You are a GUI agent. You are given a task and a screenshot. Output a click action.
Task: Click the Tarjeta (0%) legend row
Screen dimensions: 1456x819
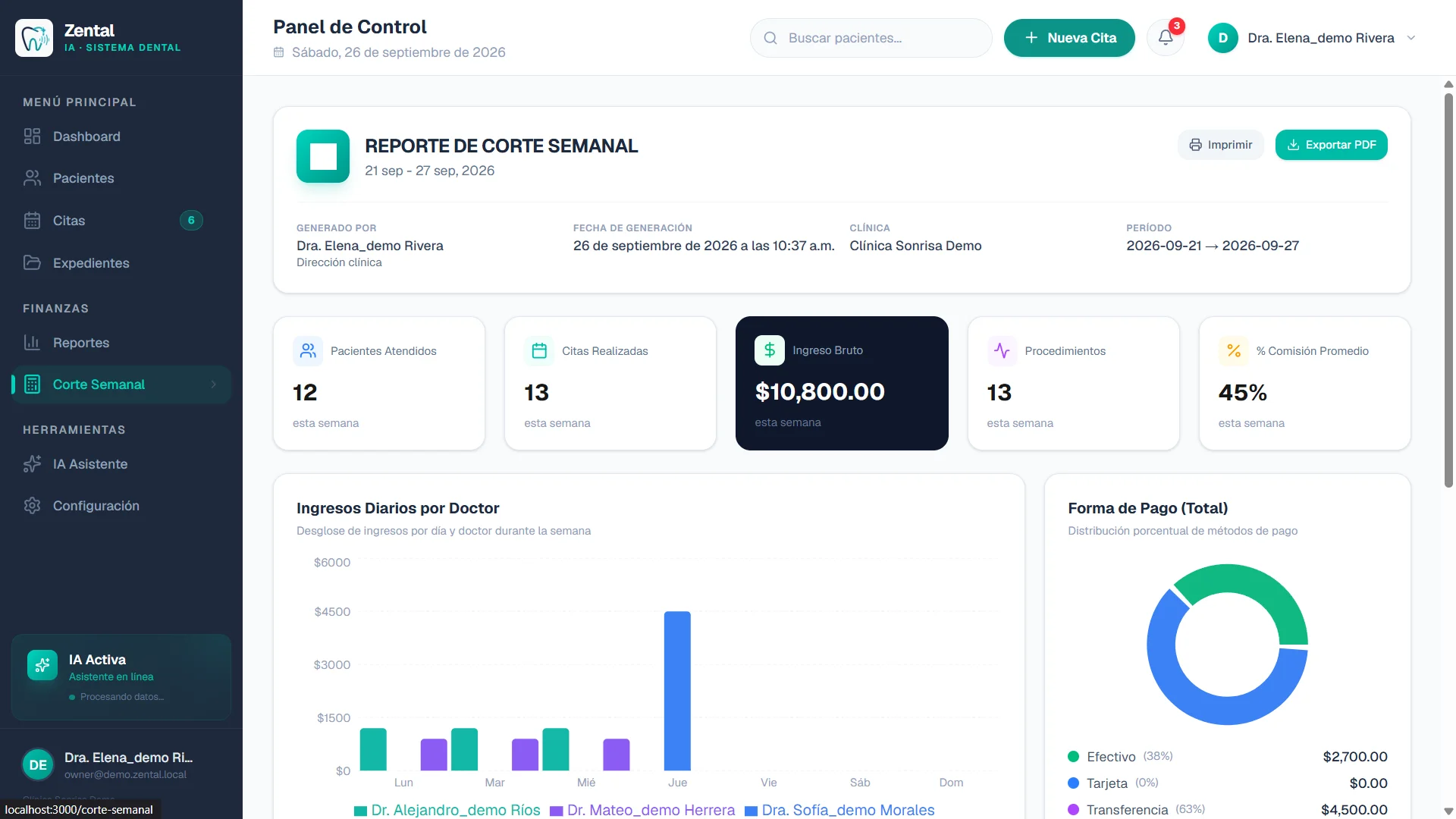1227,783
